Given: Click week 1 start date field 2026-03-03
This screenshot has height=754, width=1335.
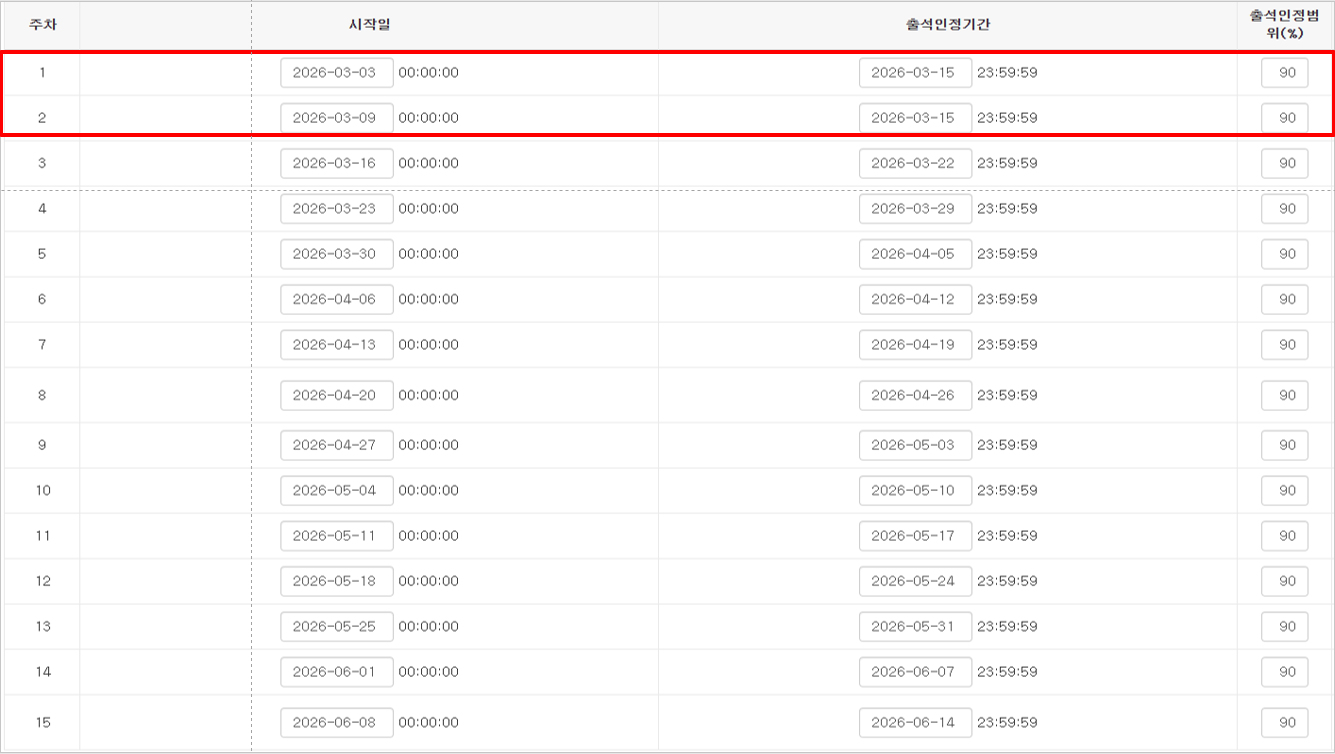Looking at the screenshot, I should pos(336,73).
